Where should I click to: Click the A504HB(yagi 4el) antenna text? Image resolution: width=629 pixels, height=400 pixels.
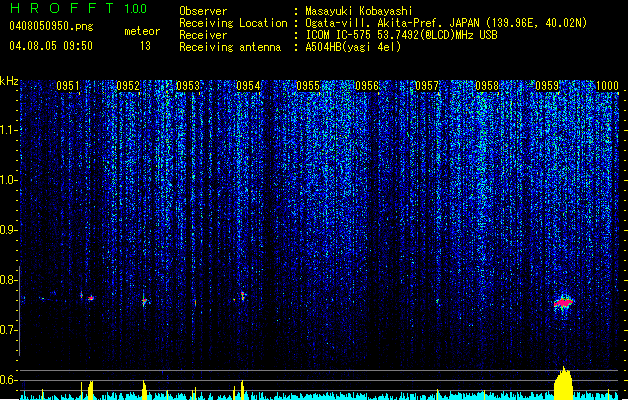[x=353, y=47]
